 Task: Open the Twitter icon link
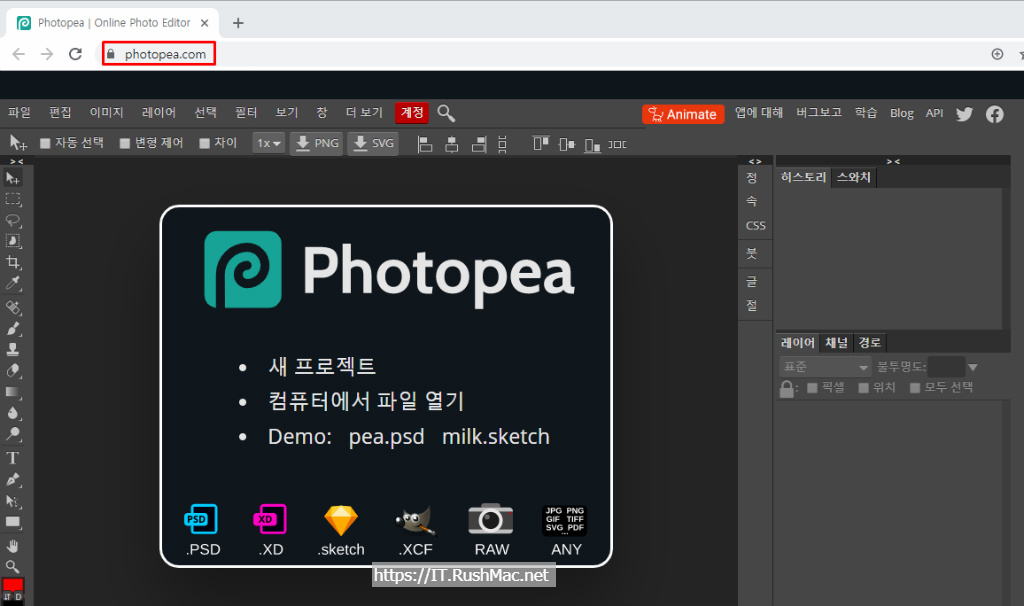click(x=965, y=114)
